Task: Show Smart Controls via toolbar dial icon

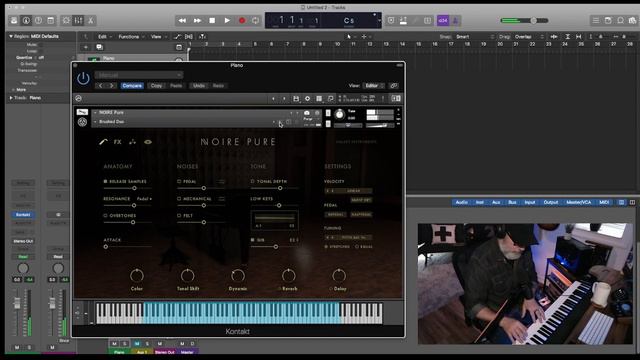Action: coord(66,20)
